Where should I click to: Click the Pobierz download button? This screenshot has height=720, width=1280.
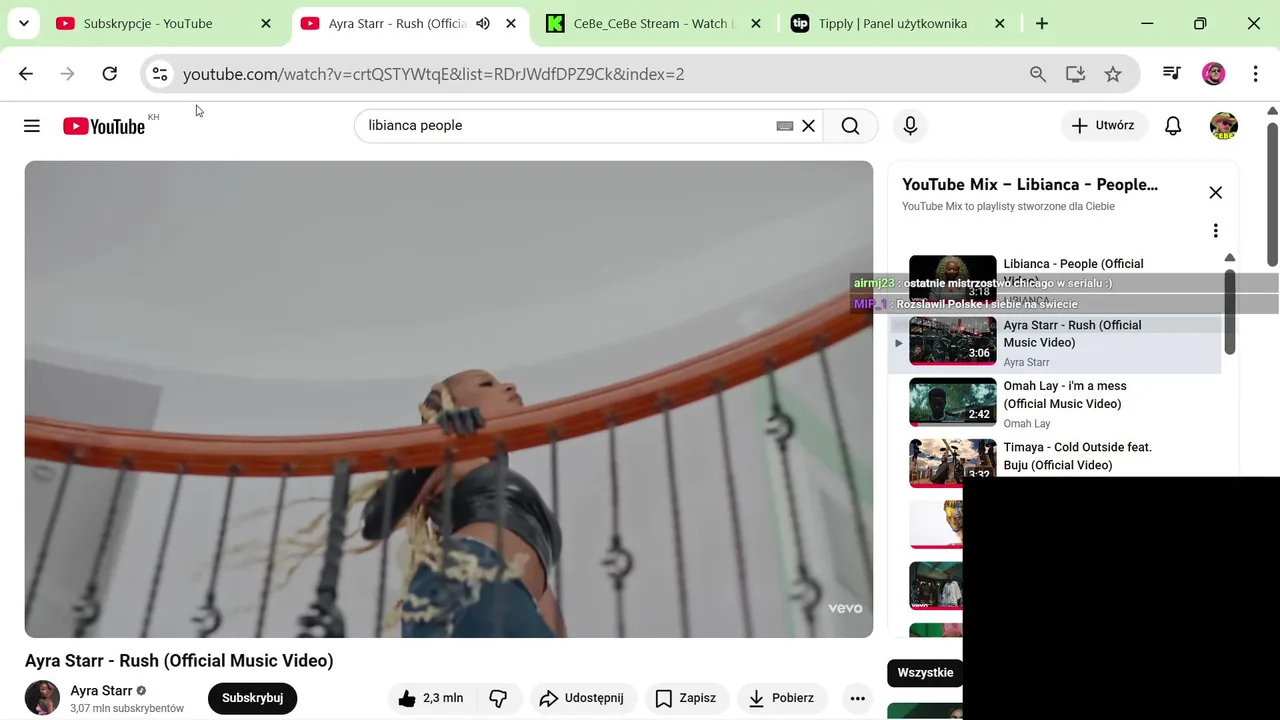(782, 698)
